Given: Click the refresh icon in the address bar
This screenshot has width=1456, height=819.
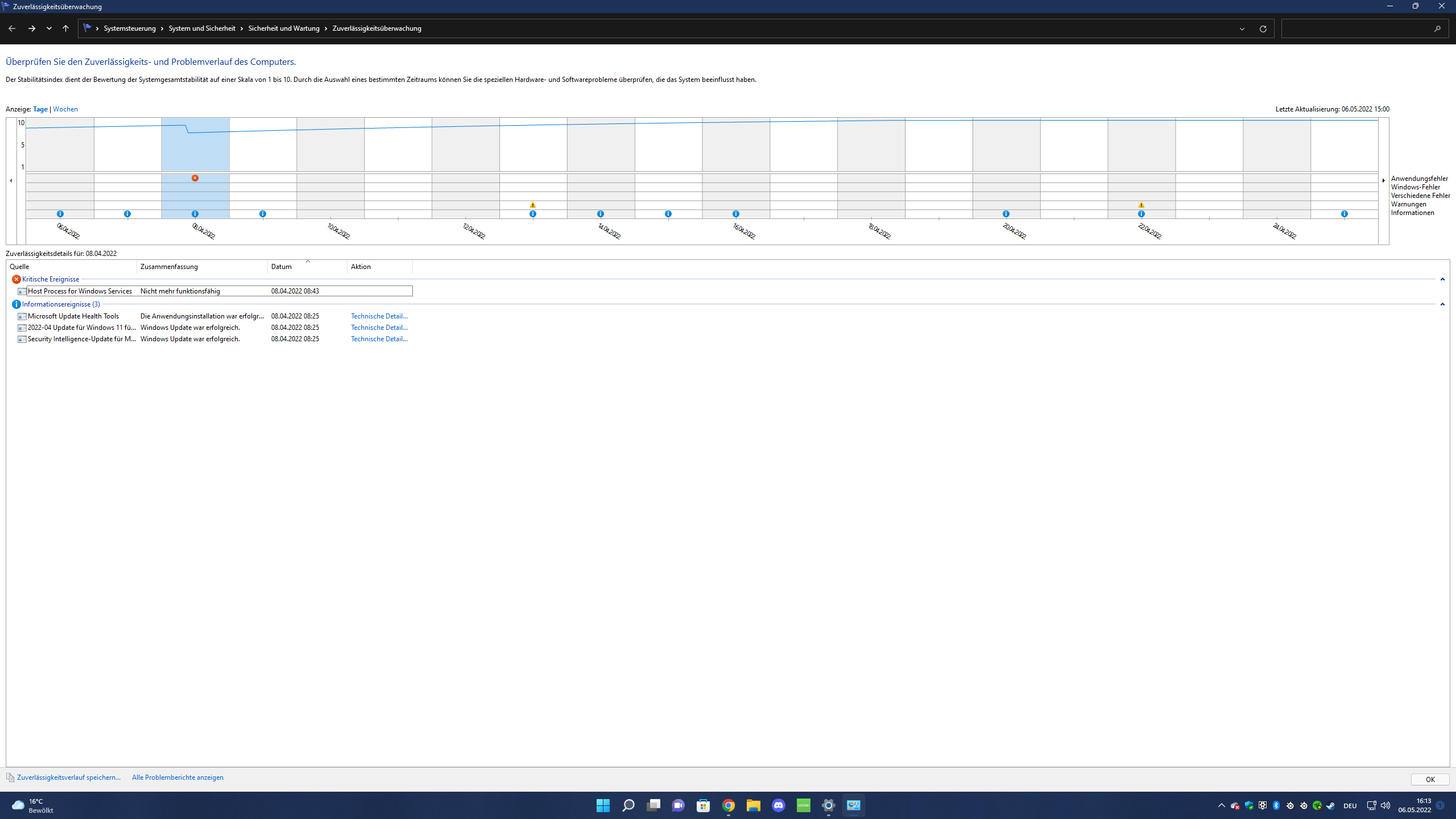Looking at the screenshot, I should click(x=1263, y=28).
